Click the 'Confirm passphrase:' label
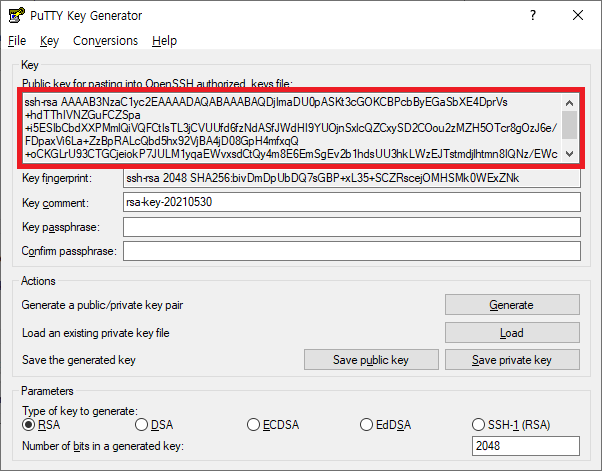602x471 pixels. click(69, 251)
